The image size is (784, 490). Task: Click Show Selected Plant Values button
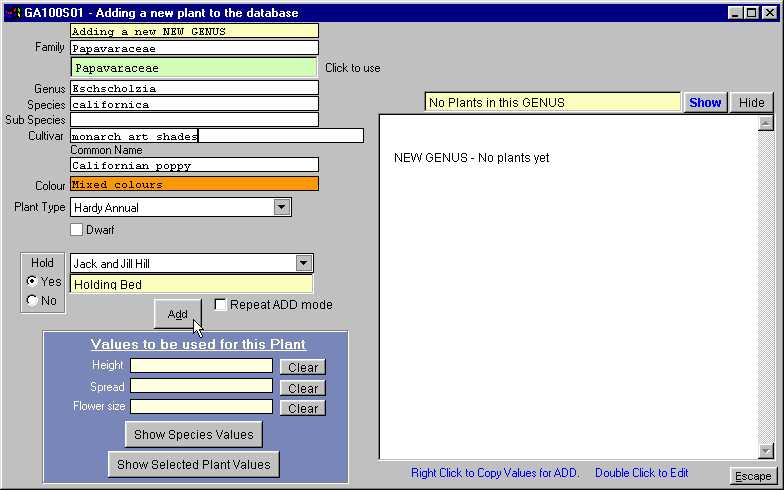(194, 465)
